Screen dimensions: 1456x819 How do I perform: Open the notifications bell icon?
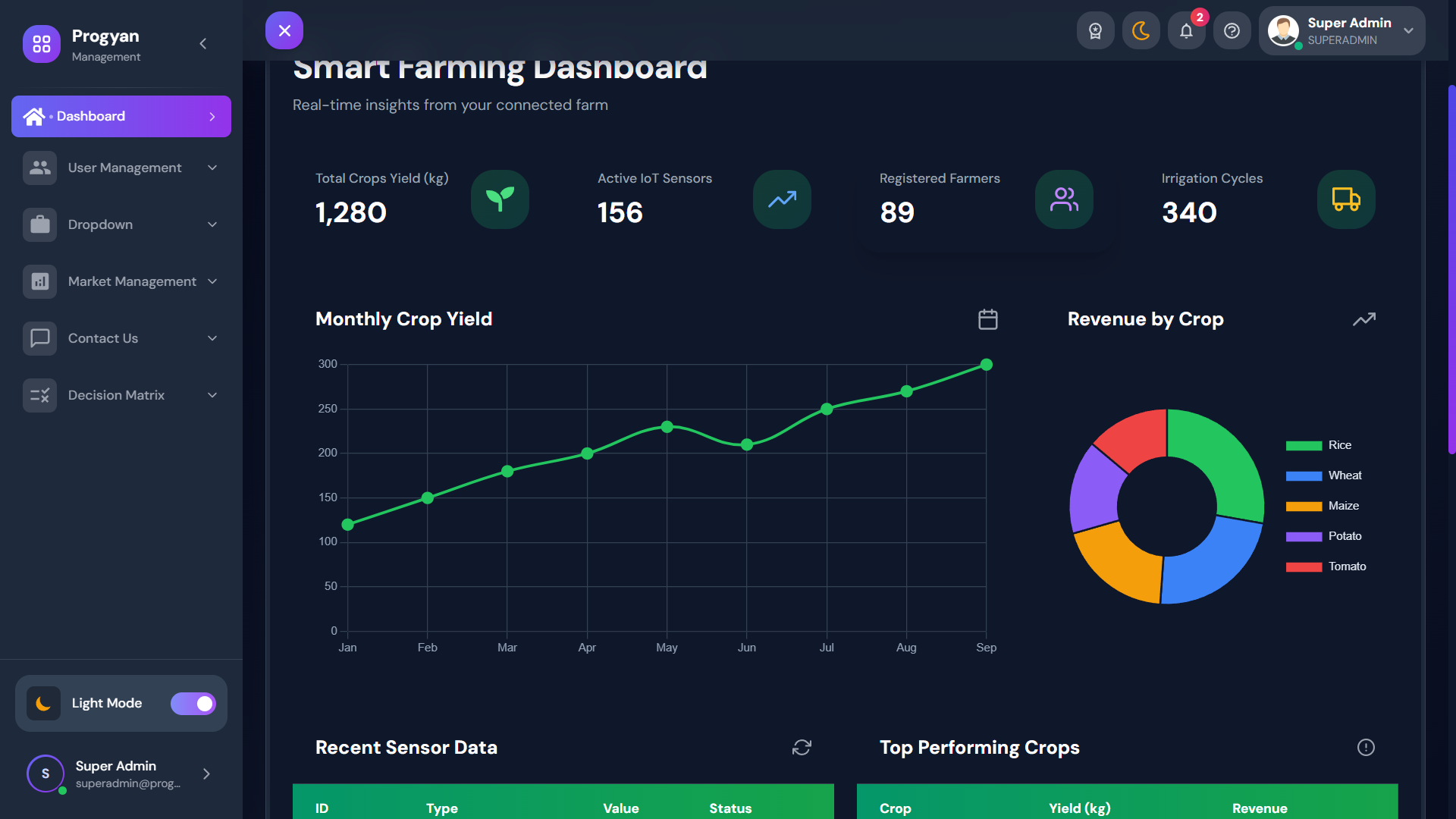tap(1186, 31)
